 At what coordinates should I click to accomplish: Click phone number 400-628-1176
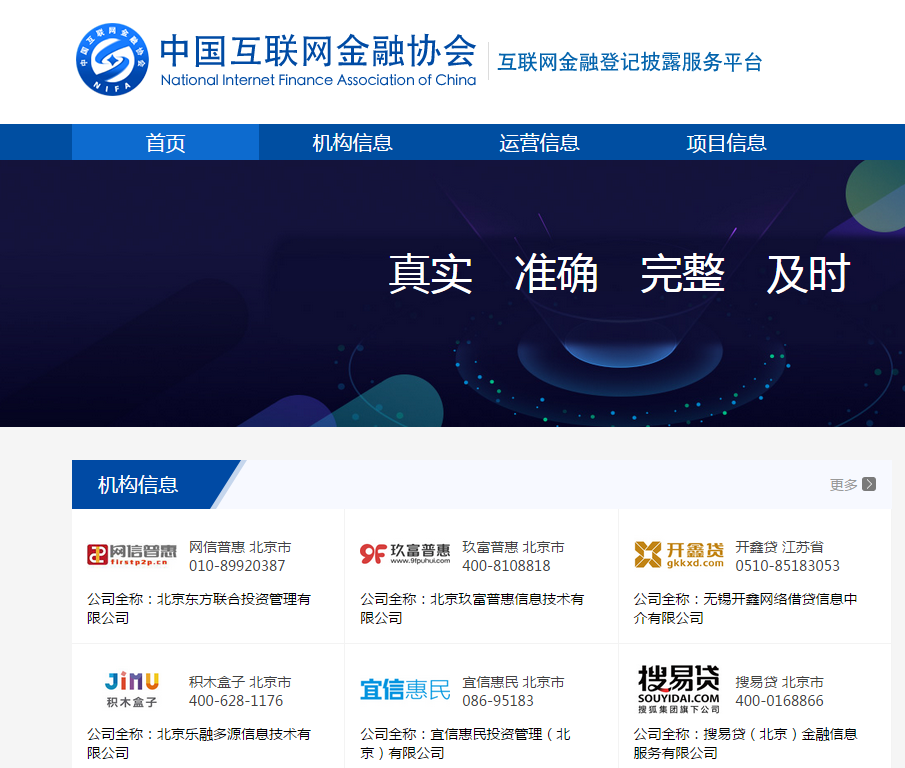tap(235, 700)
